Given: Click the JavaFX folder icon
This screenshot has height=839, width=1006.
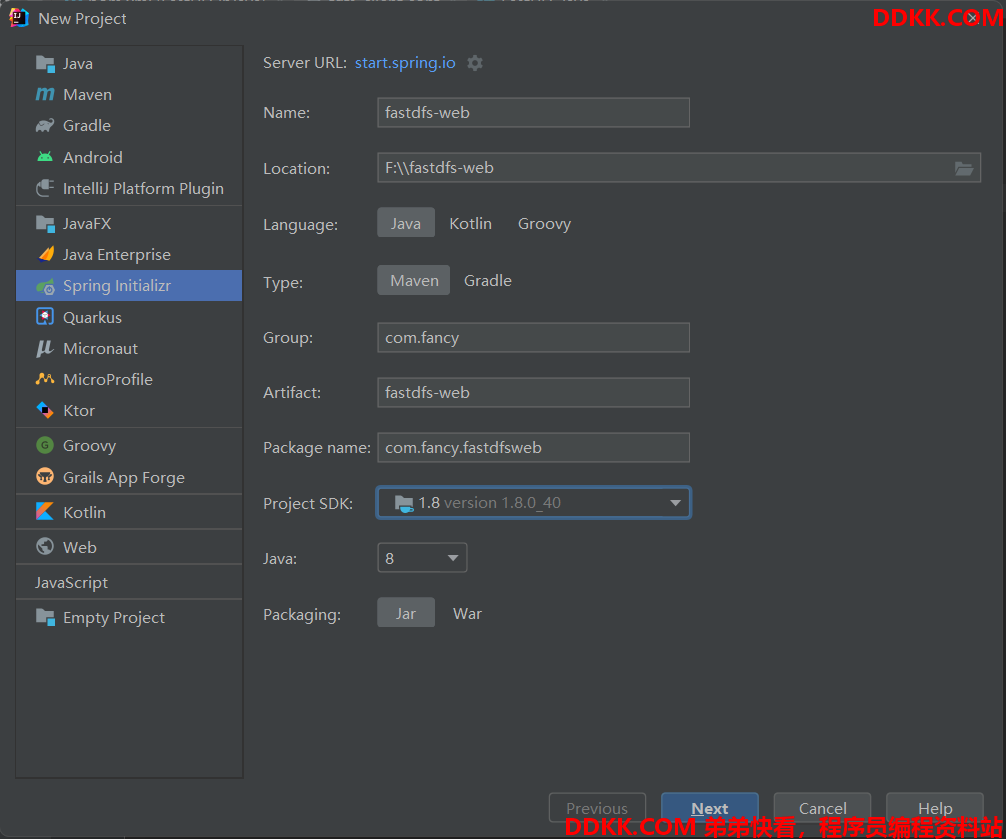Looking at the screenshot, I should (x=45, y=223).
